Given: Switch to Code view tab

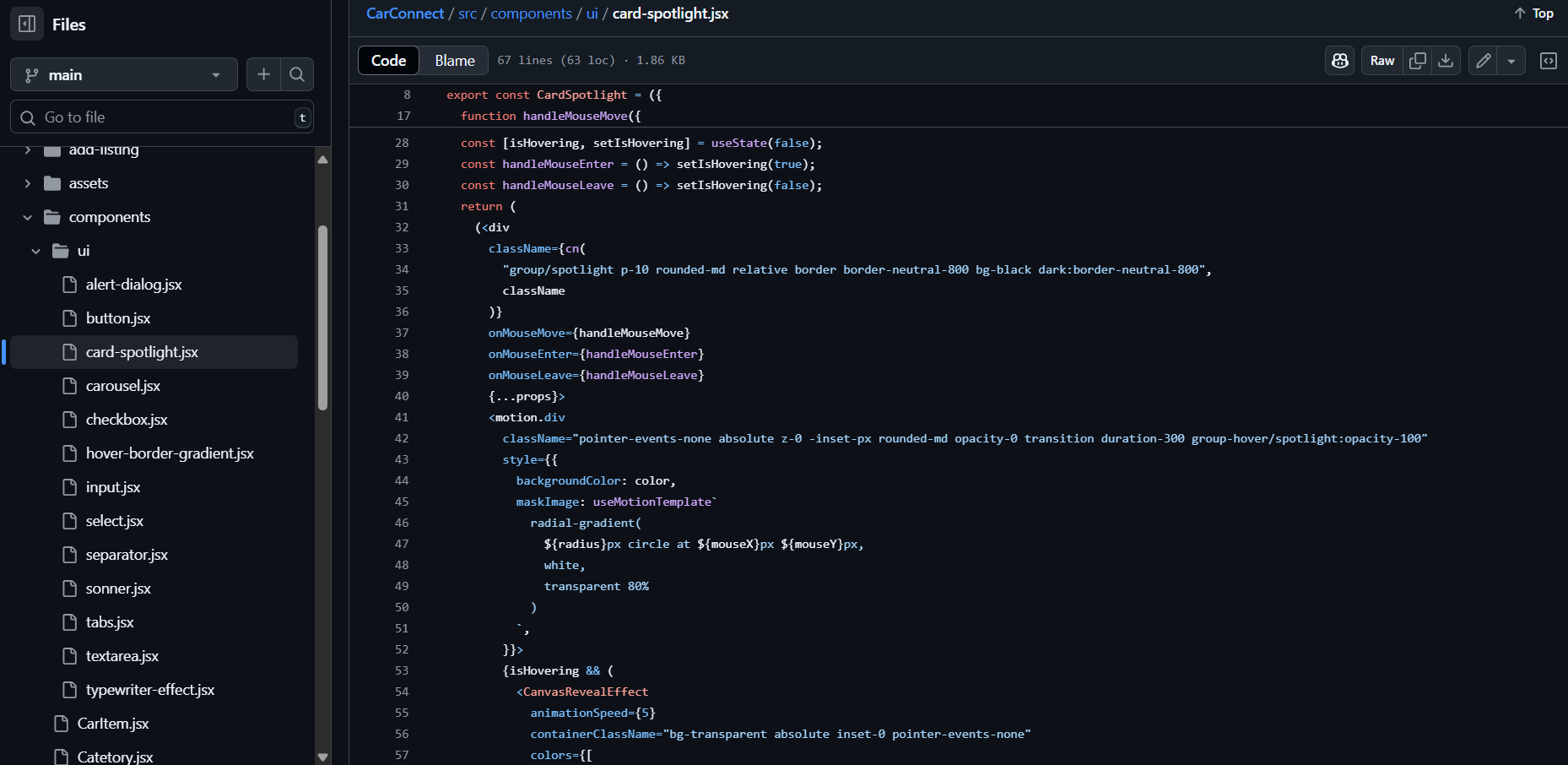Looking at the screenshot, I should (389, 60).
